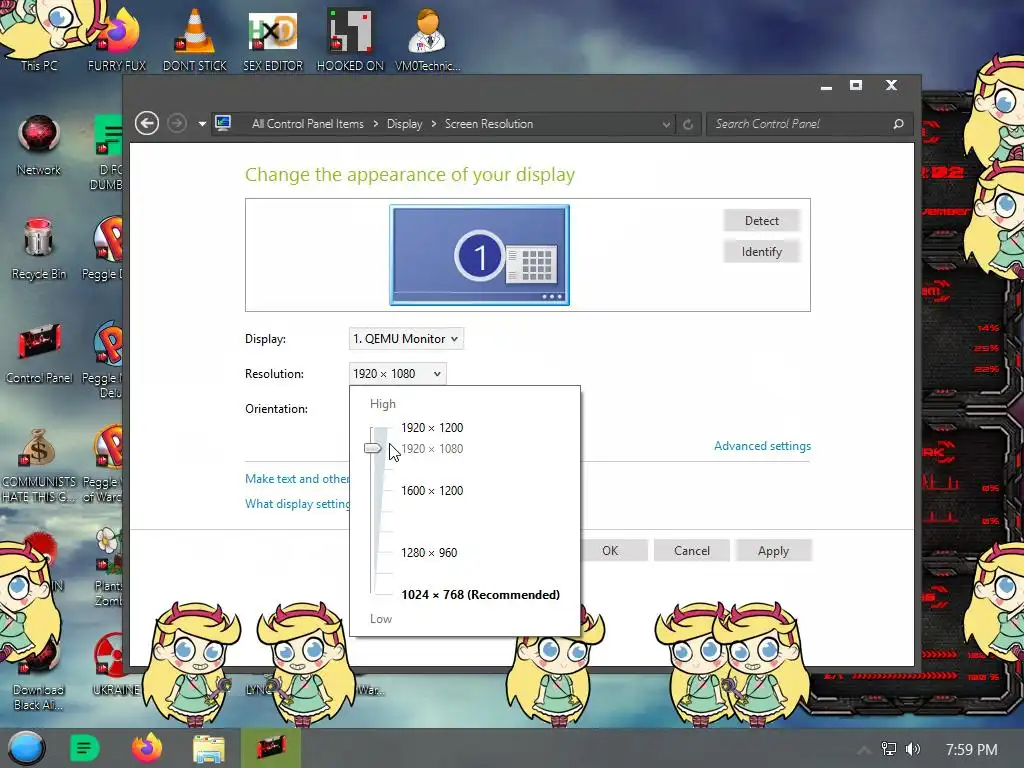Image resolution: width=1024 pixels, height=768 pixels.
Task: Open the DONT STICK VLC shortcut
Action: click(195, 39)
